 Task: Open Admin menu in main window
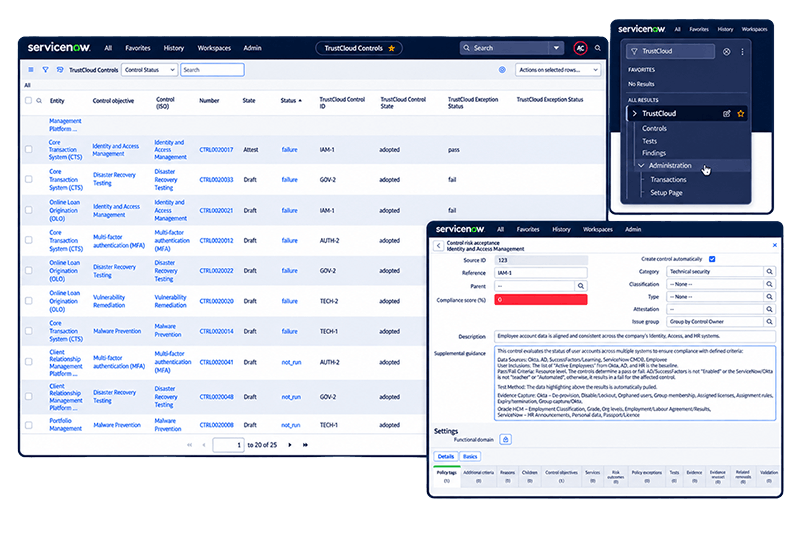tap(252, 48)
